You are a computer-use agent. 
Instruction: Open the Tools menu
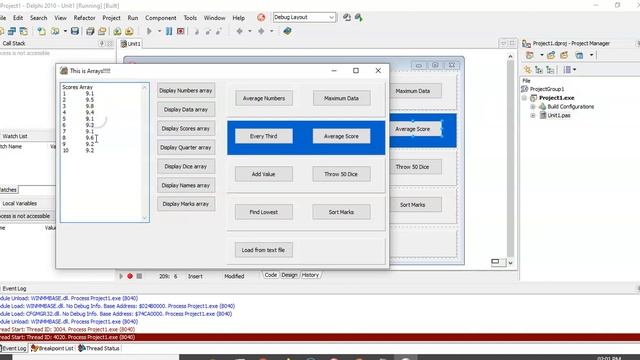[x=190, y=18]
